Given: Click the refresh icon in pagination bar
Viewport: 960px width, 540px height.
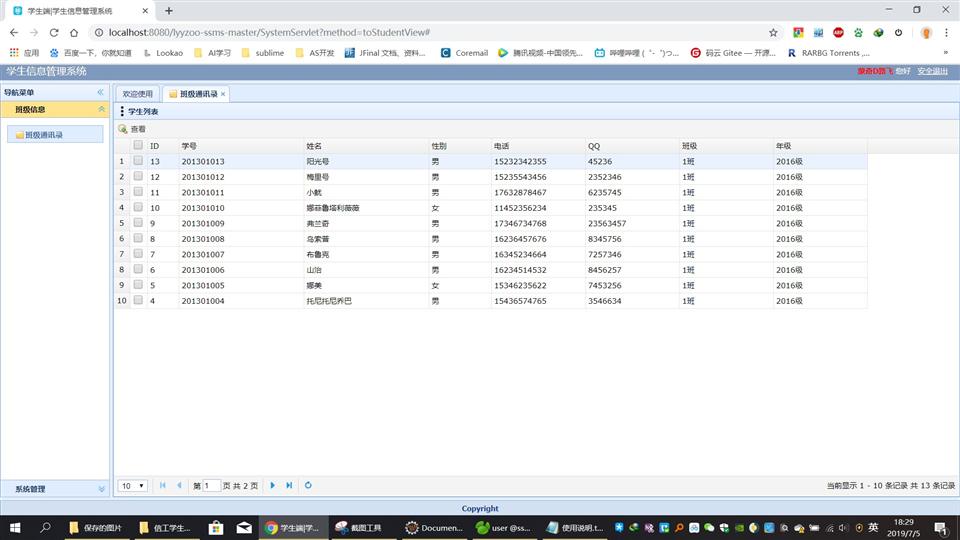Looking at the screenshot, I should click(308, 485).
